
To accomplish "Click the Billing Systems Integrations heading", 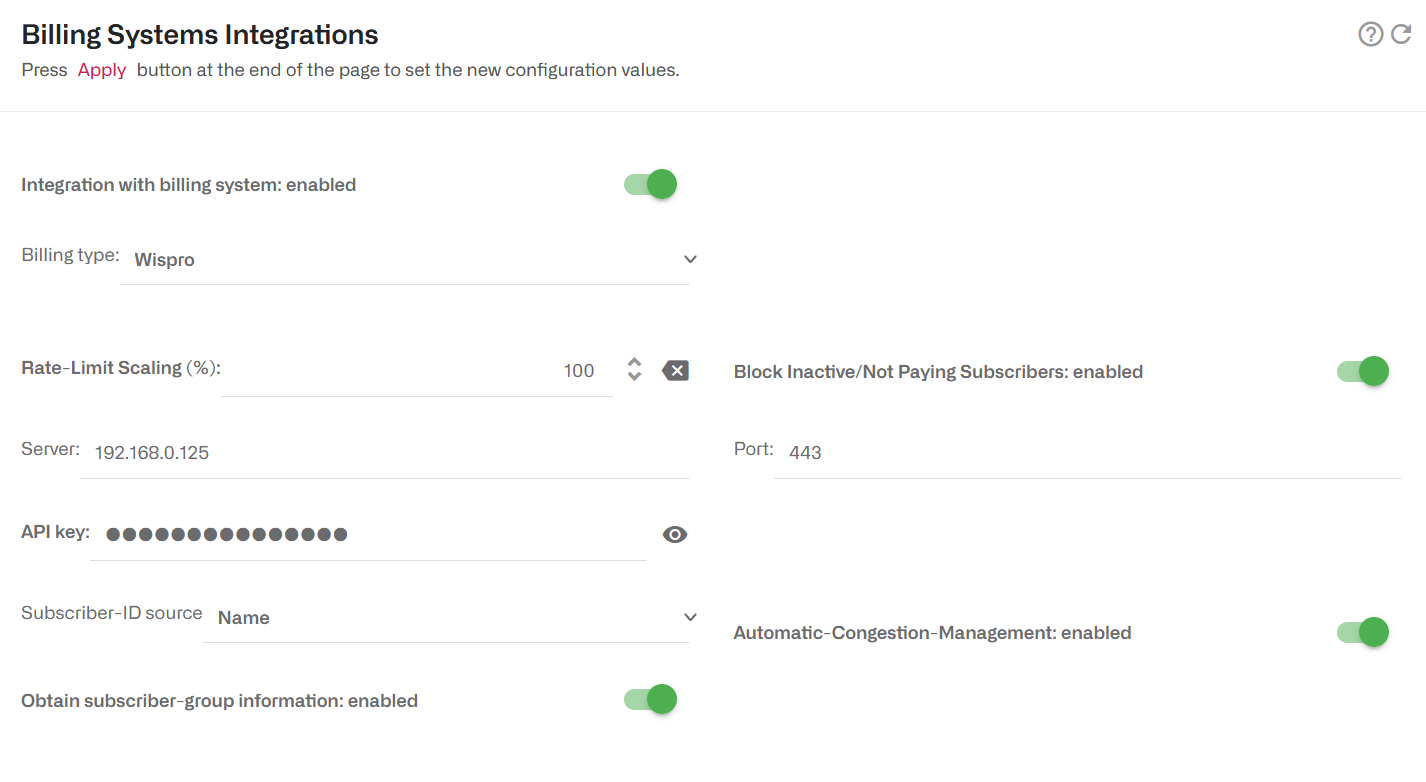I will (200, 35).
